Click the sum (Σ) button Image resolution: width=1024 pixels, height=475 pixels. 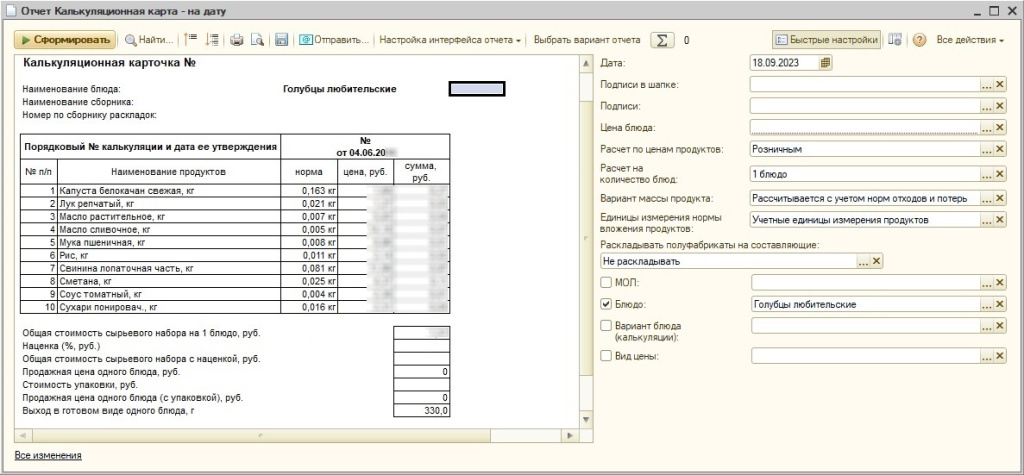tap(661, 40)
